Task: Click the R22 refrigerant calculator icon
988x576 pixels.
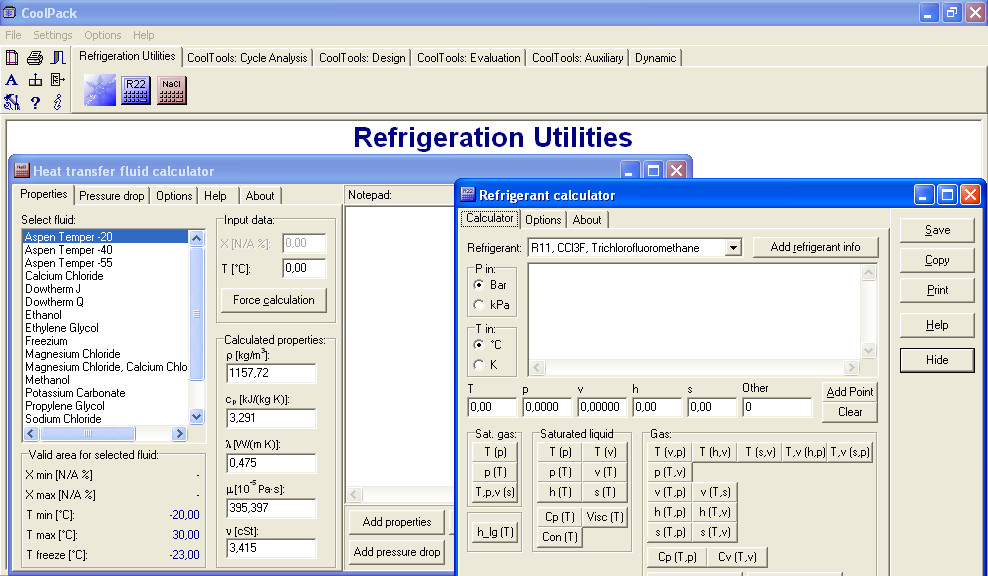Action: tap(135, 90)
